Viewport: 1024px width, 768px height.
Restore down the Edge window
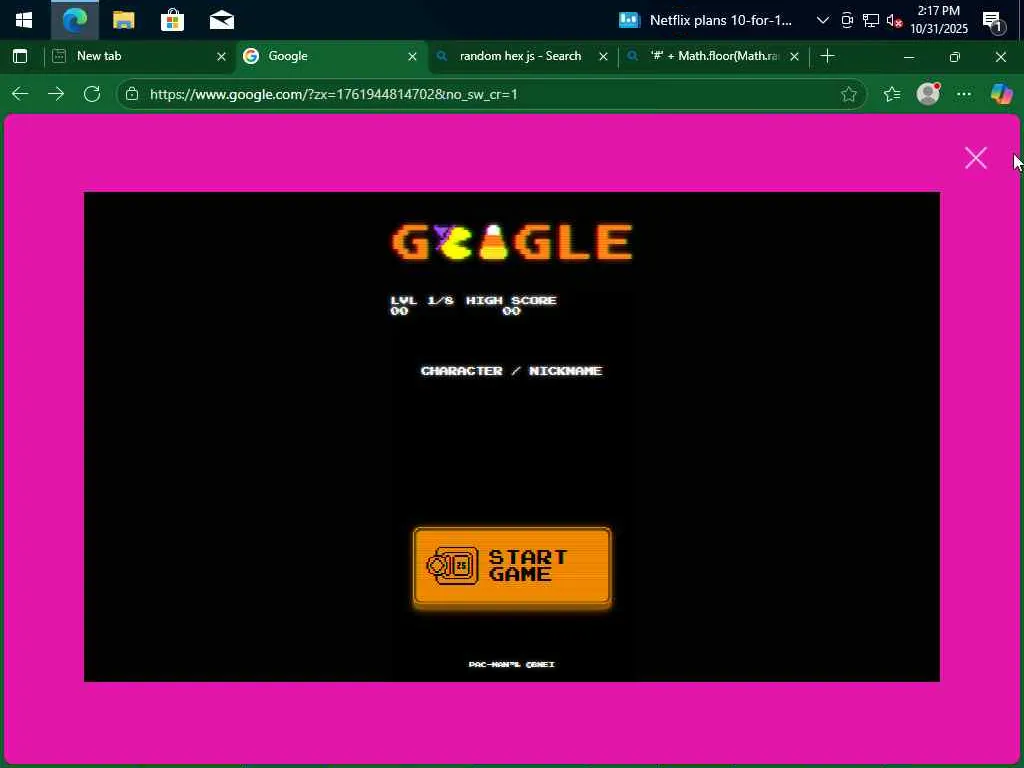click(x=955, y=57)
